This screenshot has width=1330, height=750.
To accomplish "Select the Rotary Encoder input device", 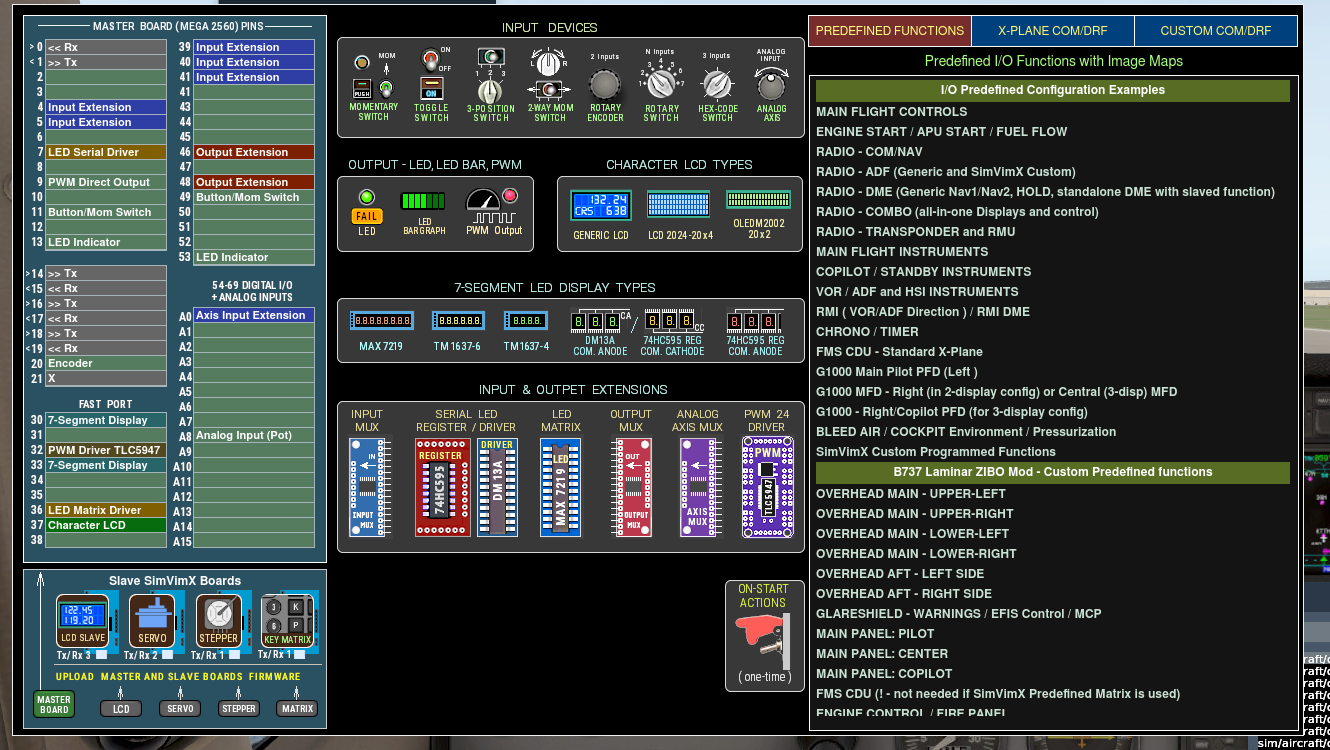I will tap(604, 84).
